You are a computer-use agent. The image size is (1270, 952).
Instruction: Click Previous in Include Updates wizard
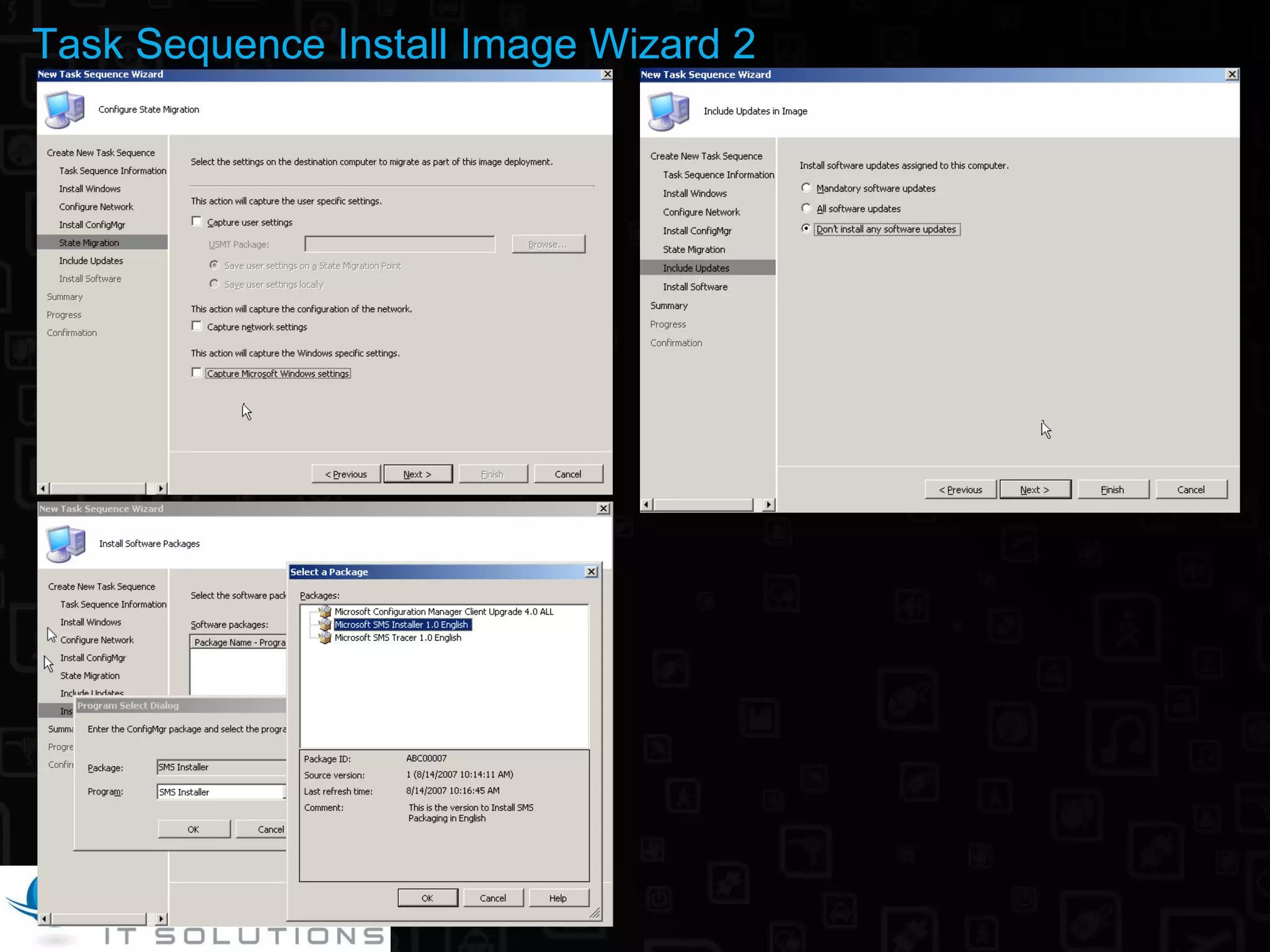click(x=961, y=490)
